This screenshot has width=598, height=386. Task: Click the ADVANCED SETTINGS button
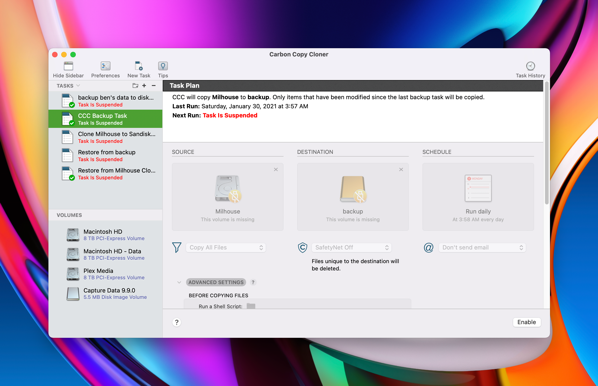(x=216, y=282)
